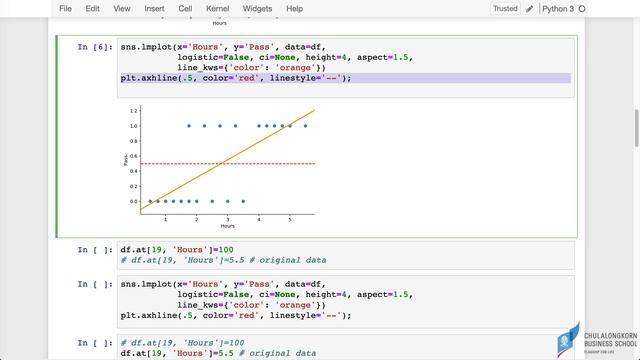The image size is (640, 360).
Task: Open the Insert menu
Action: pyautogui.click(x=154, y=9)
